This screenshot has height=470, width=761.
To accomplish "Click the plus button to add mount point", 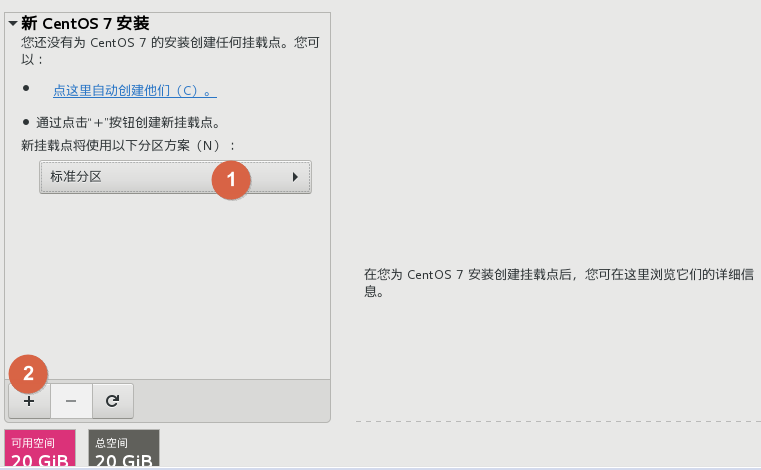I will click(x=29, y=401).
